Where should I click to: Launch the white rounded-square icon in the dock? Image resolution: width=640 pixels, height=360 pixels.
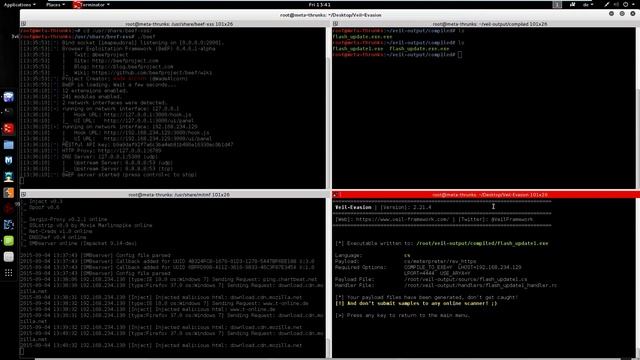[9, 257]
